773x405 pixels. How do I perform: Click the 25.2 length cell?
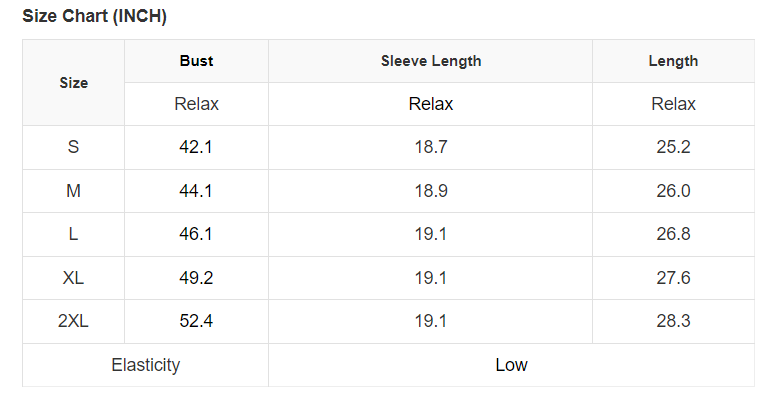click(673, 147)
